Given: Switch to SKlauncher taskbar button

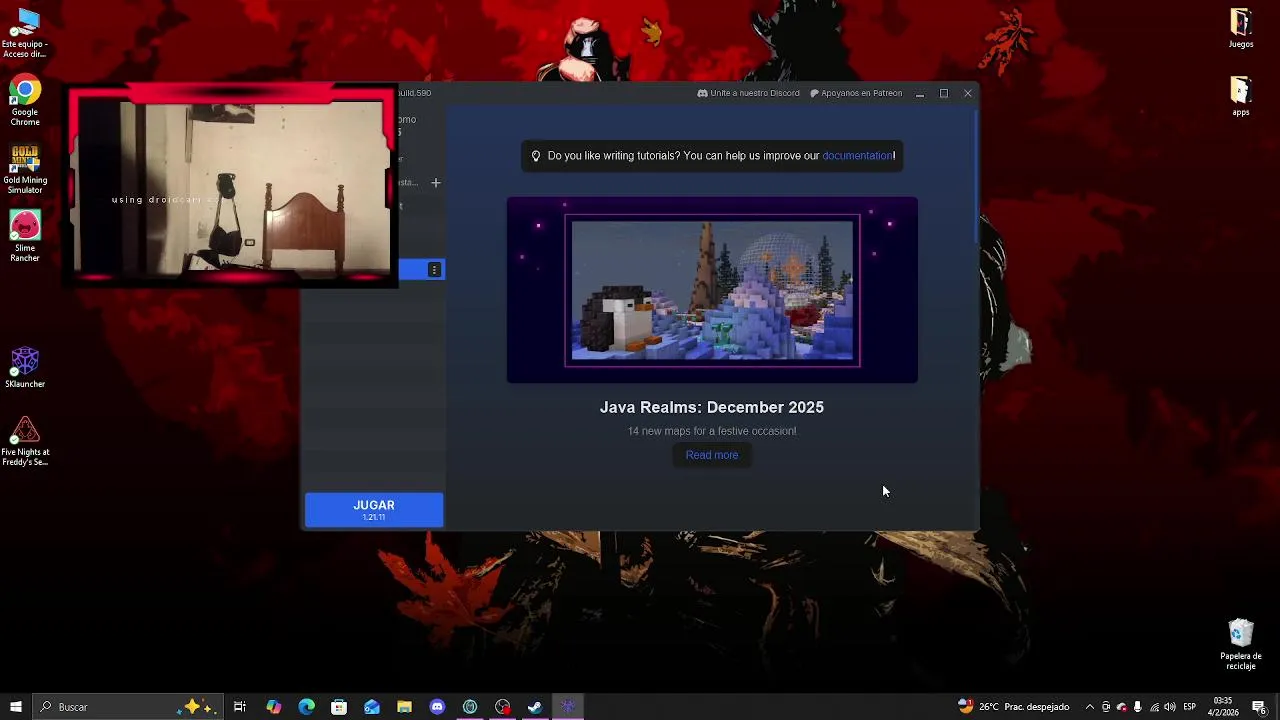Looking at the screenshot, I should click(568, 707).
